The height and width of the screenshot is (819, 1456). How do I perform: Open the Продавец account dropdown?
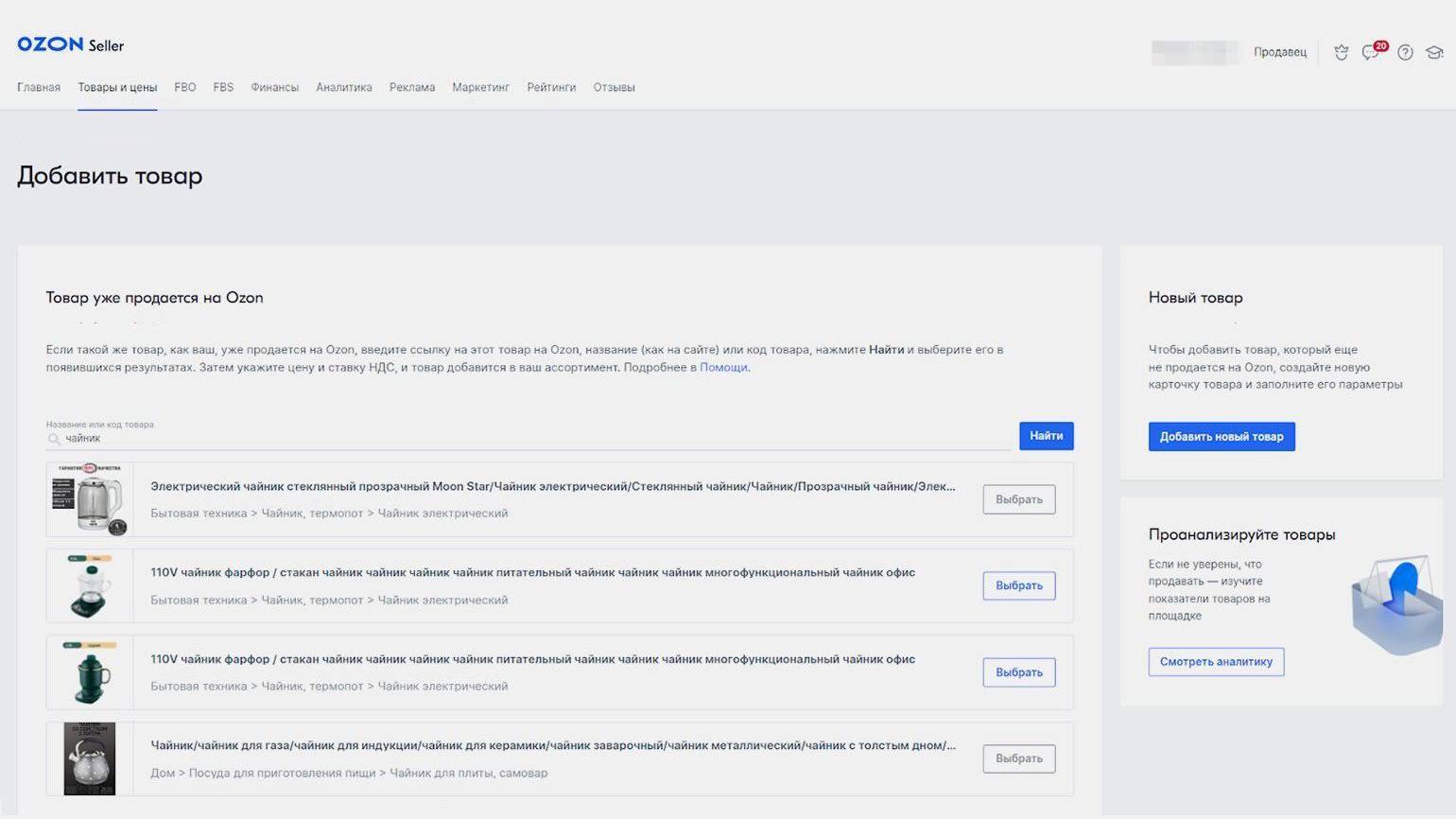click(x=1279, y=53)
